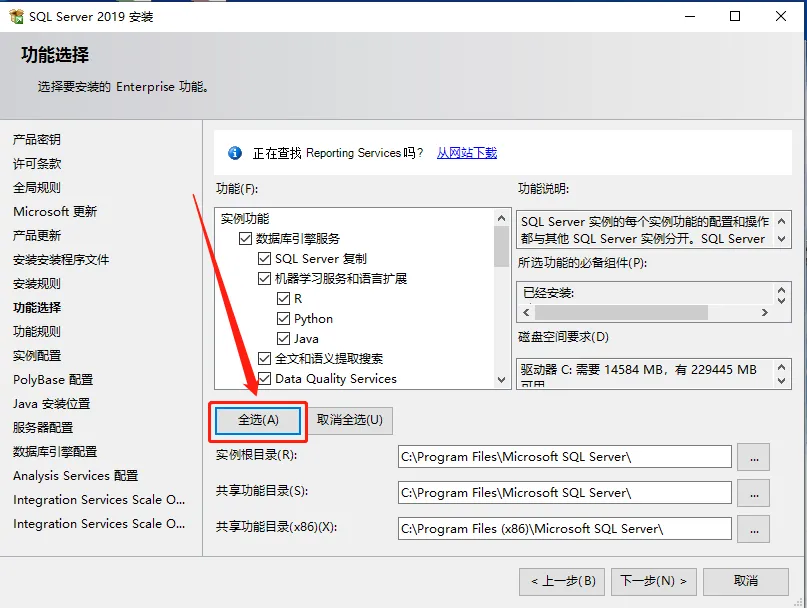
Task: Click 已经安装 box scroll down arrow
Action: [781, 300]
